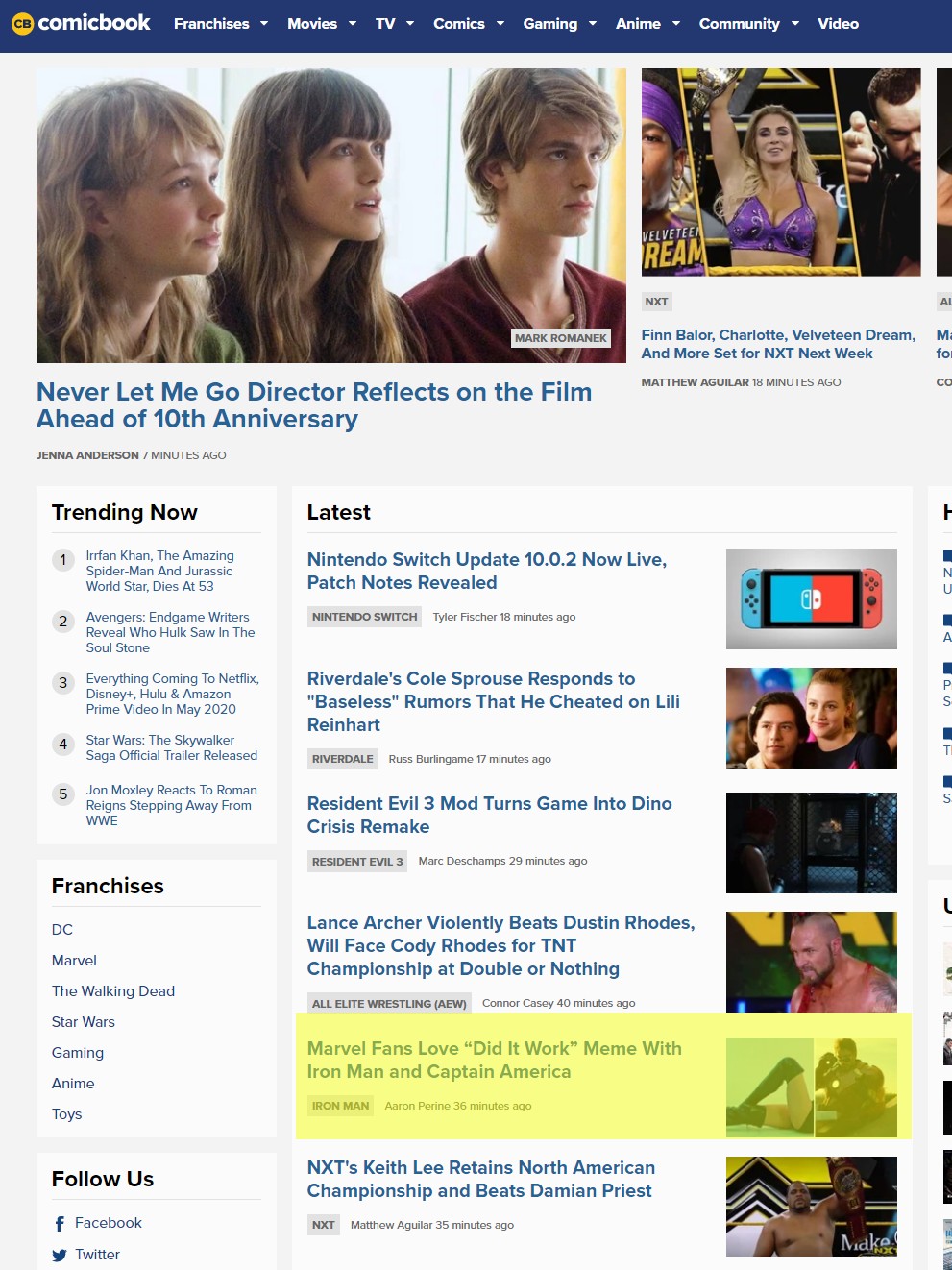Image resolution: width=952 pixels, height=1270 pixels.
Task: Open Marvel Fans Did It Work Meme article
Action: [495, 1060]
